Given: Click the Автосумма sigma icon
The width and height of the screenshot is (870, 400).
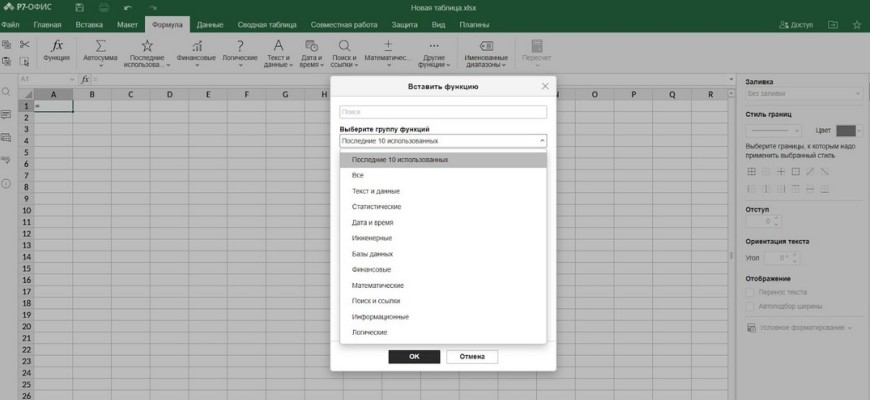Looking at the screenshot, I should pyautogui.click(x=101, y=47).
